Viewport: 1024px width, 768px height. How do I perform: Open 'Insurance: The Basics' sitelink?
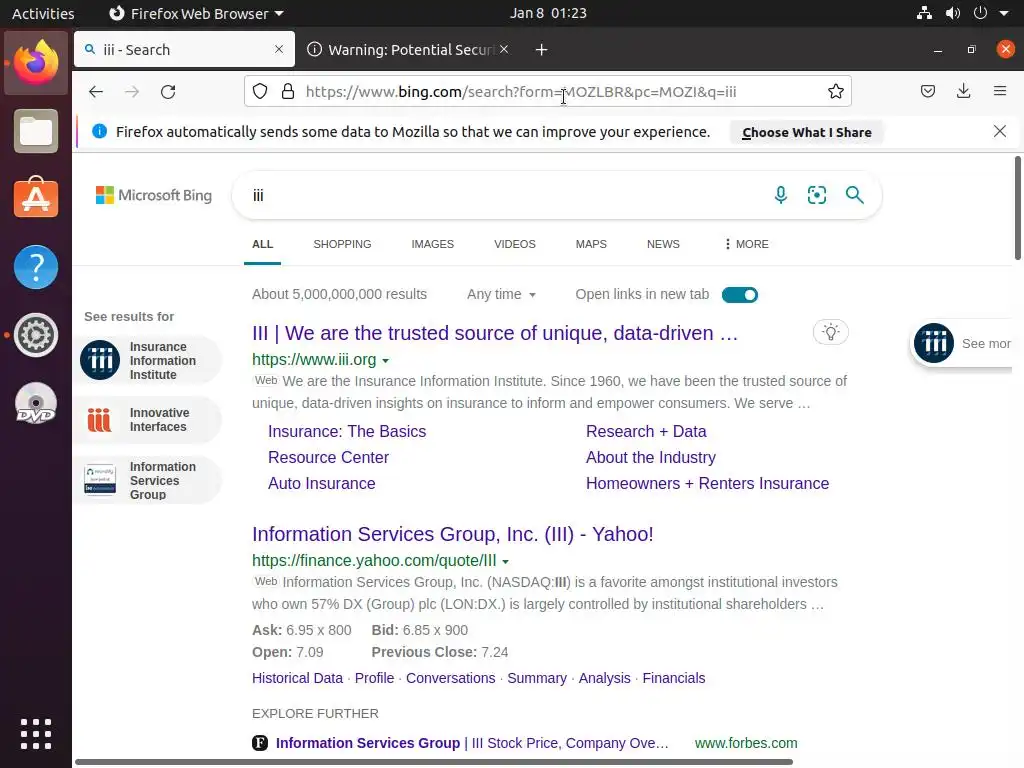[347, 431]
